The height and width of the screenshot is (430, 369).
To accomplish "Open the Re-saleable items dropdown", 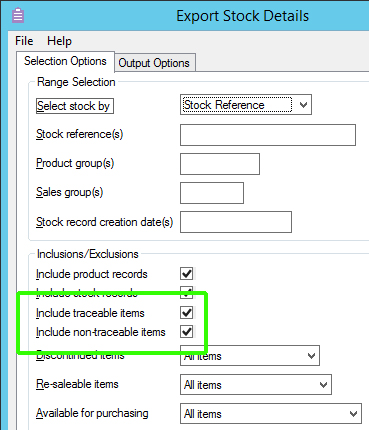I will coord(256,385).
